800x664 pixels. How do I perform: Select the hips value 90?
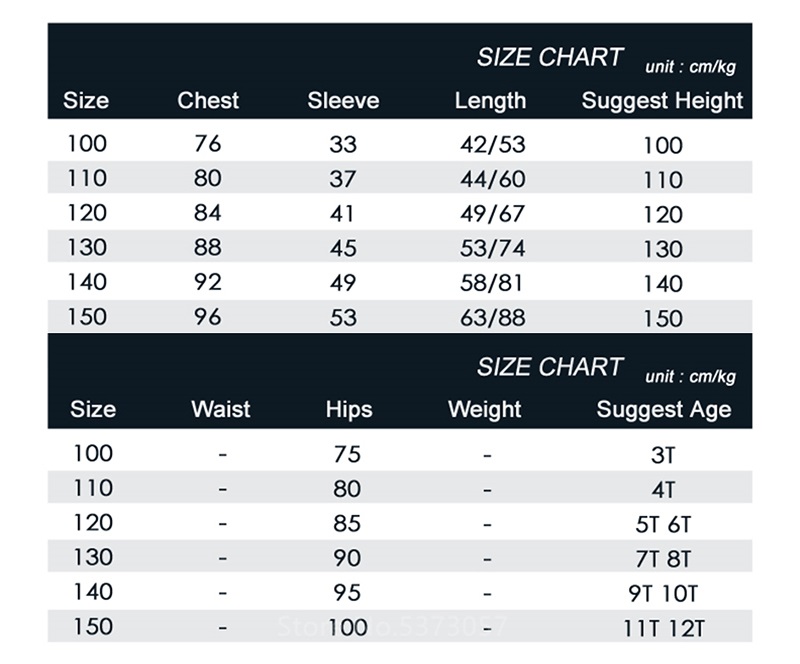[x=347, y=558]
